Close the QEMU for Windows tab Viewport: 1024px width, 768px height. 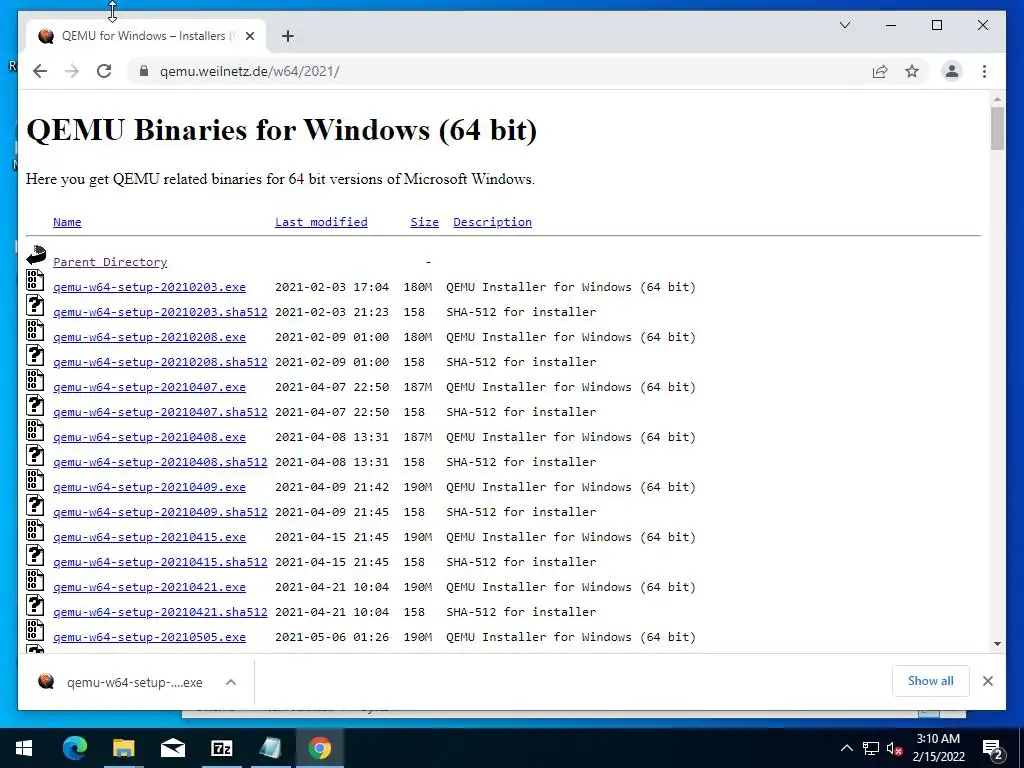click(x=249, y=36)
